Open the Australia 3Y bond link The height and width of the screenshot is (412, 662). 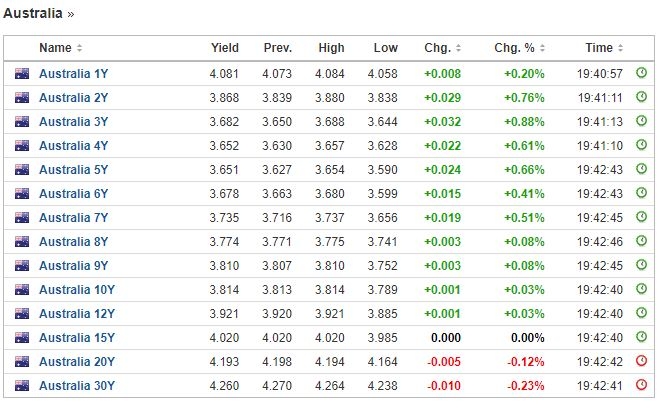73,122
